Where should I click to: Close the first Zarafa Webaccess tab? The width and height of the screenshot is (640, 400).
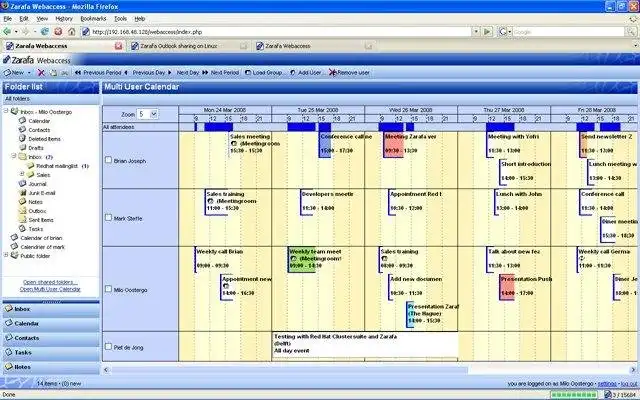(x=119, y=46)
